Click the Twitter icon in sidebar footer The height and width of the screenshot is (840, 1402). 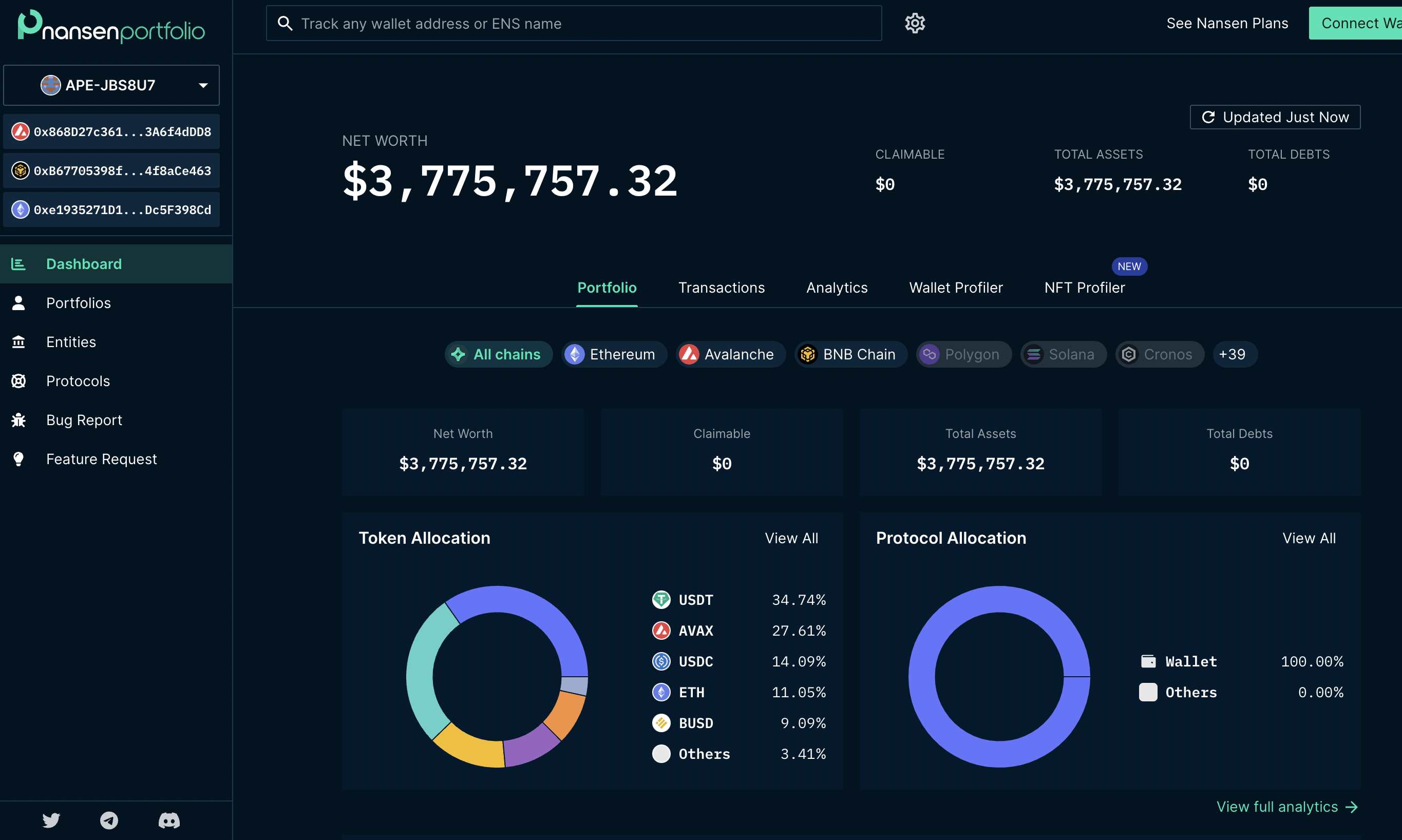pyautogui.click(x=51, y=820)
